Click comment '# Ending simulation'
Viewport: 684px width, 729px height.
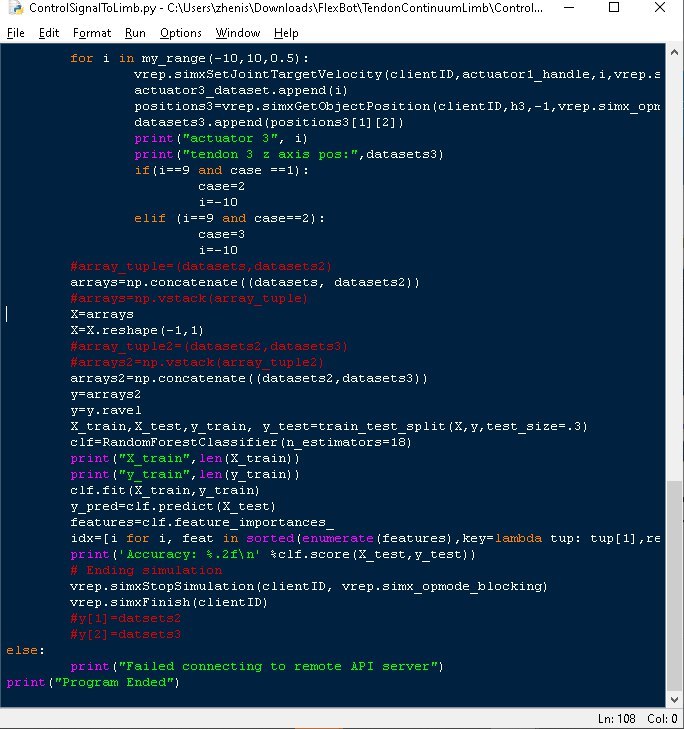click(x=146, y=570)
